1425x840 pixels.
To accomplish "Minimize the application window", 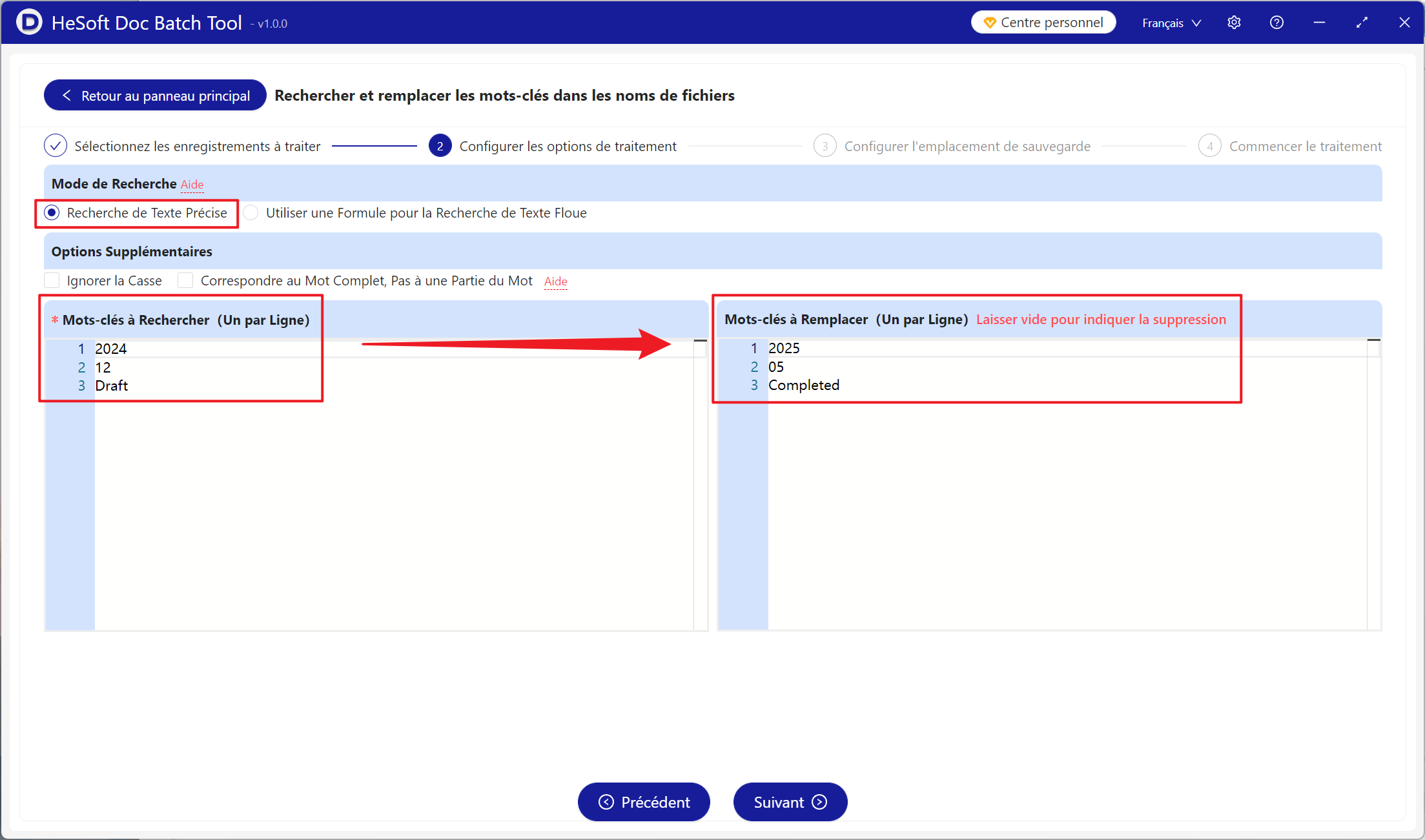I will click(1319, 23).
